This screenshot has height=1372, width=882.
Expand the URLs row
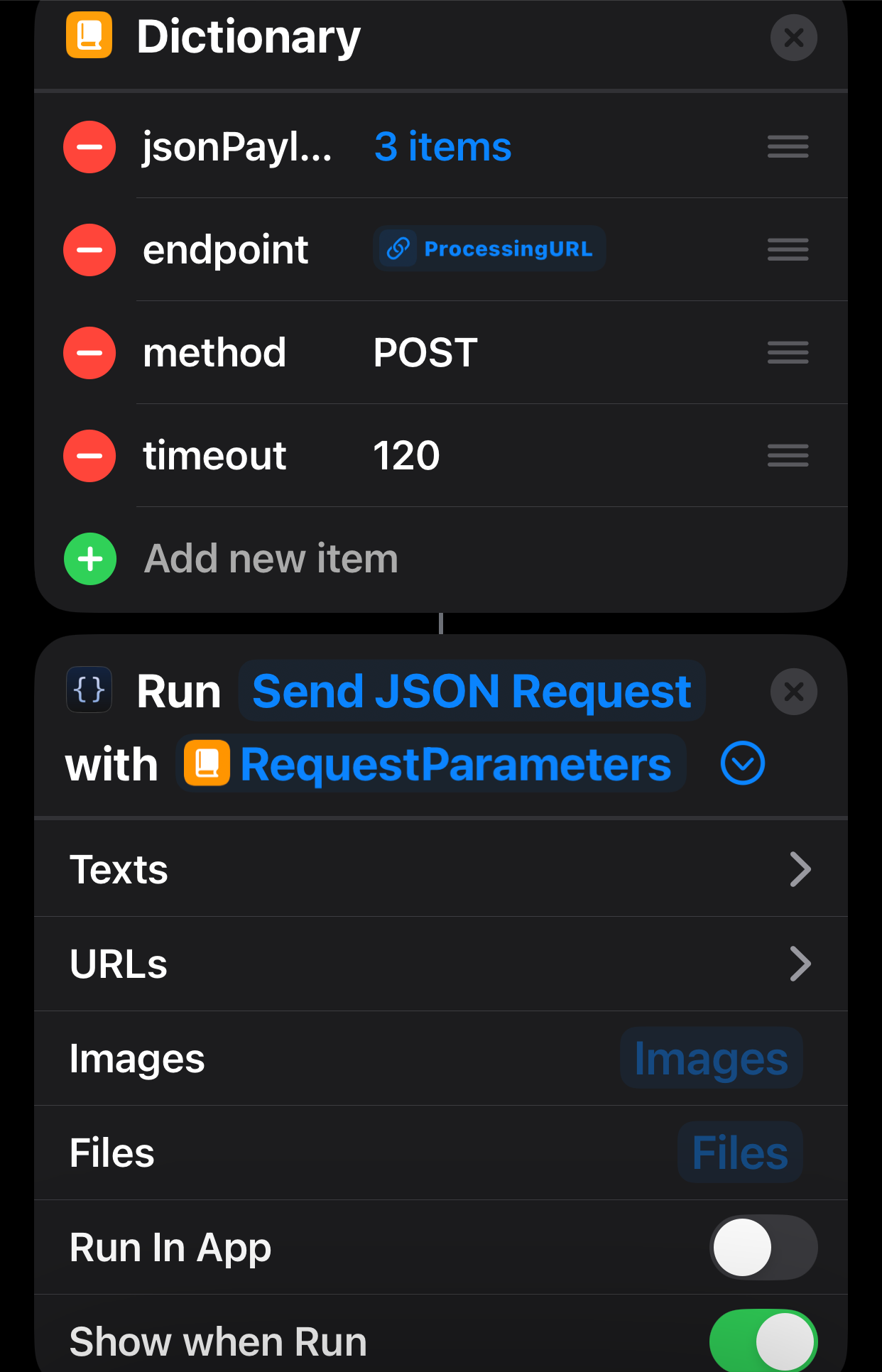click(441, 964)
